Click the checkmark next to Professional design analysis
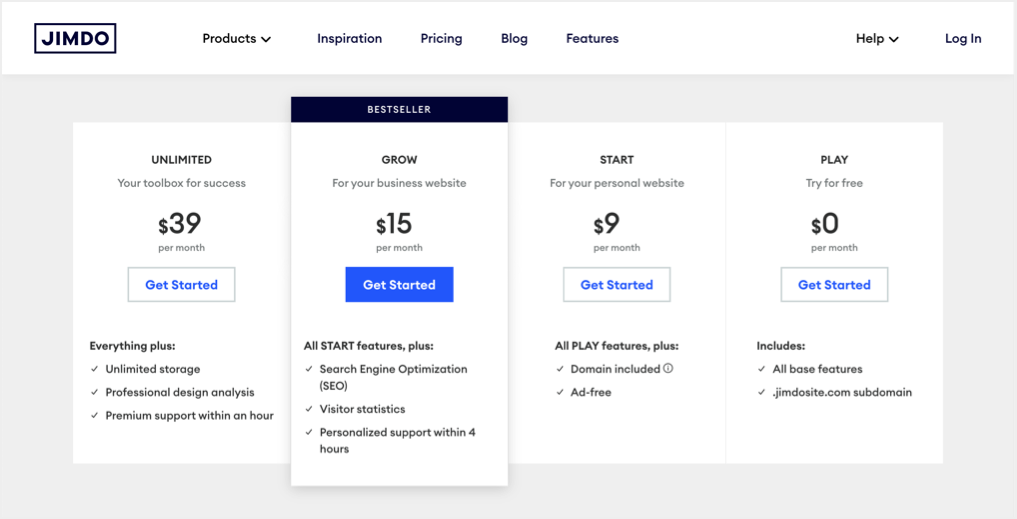 click(94, 393)
